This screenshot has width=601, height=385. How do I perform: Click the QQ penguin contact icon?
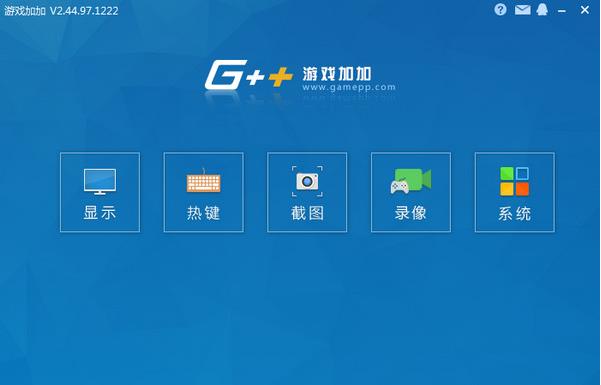[x=542, y=10]
